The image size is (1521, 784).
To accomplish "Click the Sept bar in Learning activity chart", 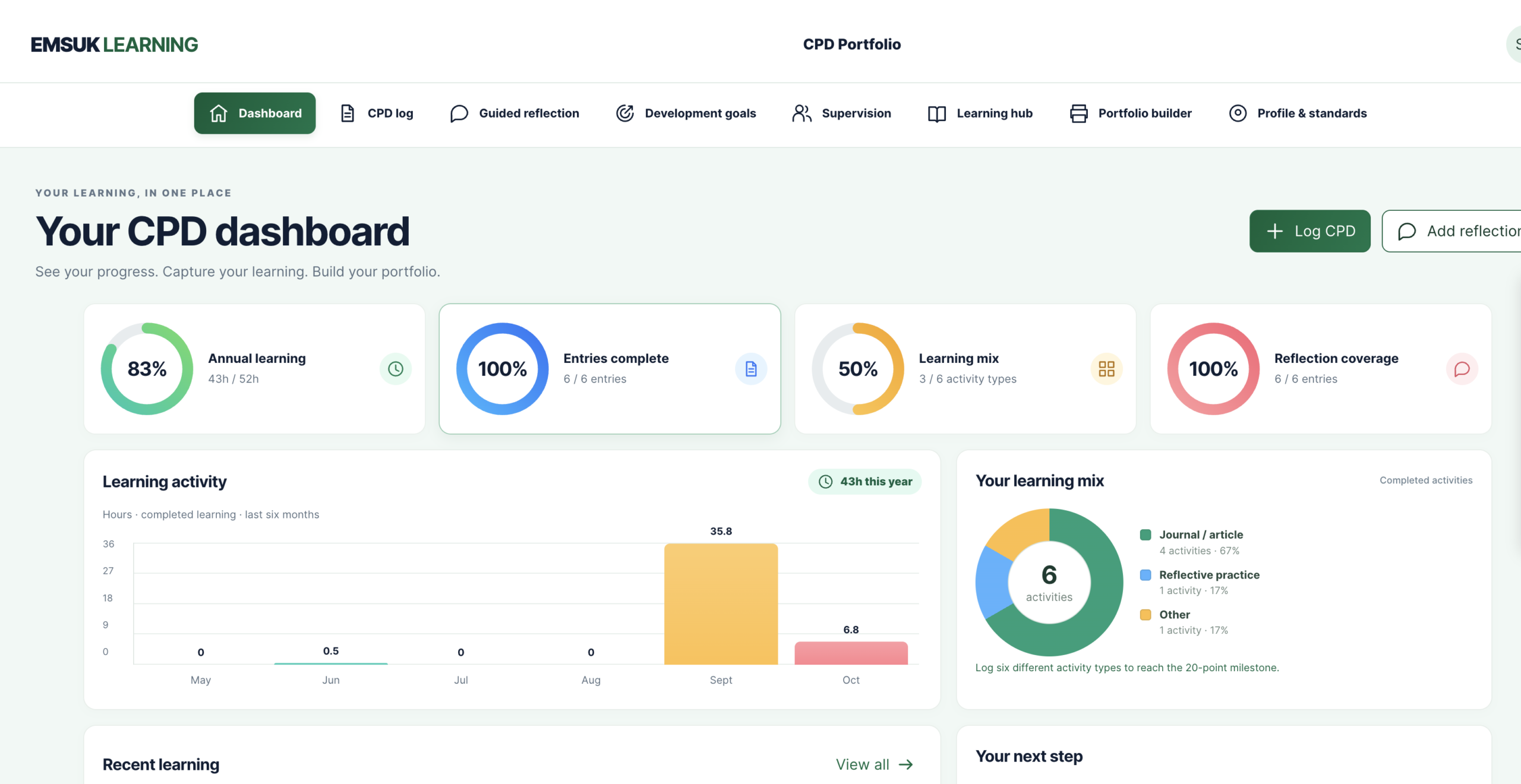I will (x=721, y=603).
